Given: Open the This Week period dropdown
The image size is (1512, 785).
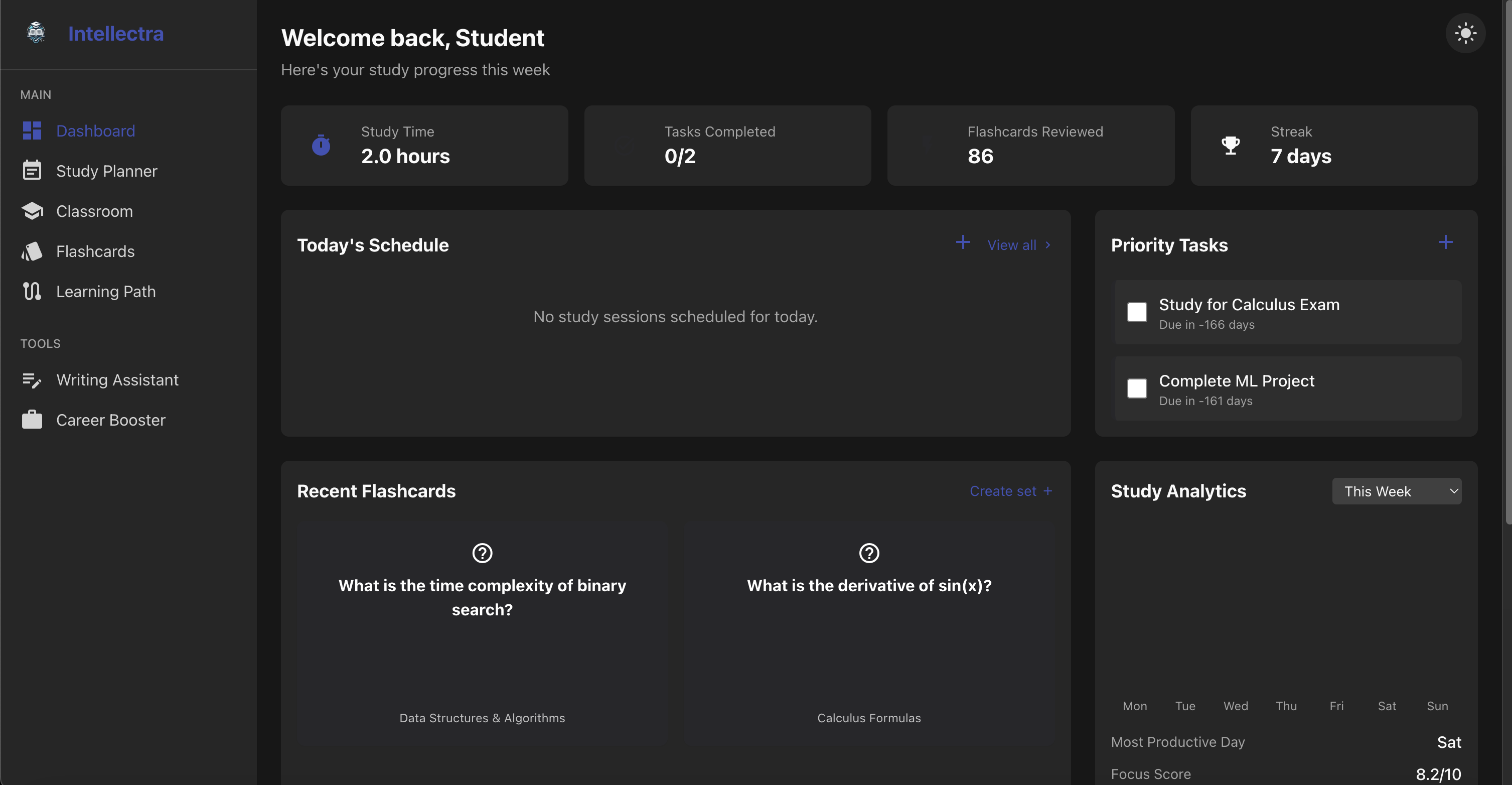Looking at the screenshot, I should 1397,491.
